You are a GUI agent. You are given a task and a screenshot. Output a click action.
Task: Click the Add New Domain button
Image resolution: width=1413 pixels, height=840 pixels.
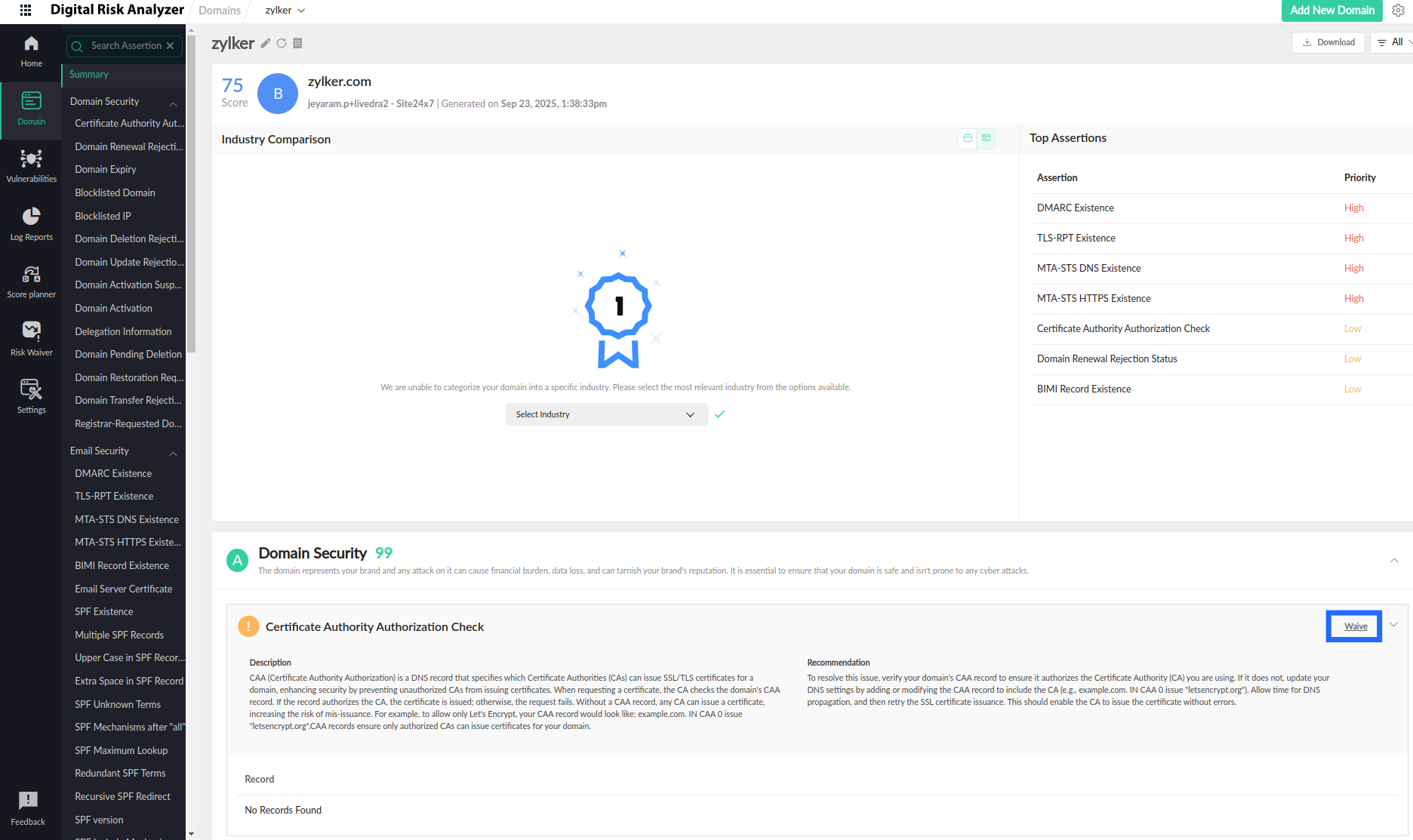pyautogui.click(x=1331, y=11)
